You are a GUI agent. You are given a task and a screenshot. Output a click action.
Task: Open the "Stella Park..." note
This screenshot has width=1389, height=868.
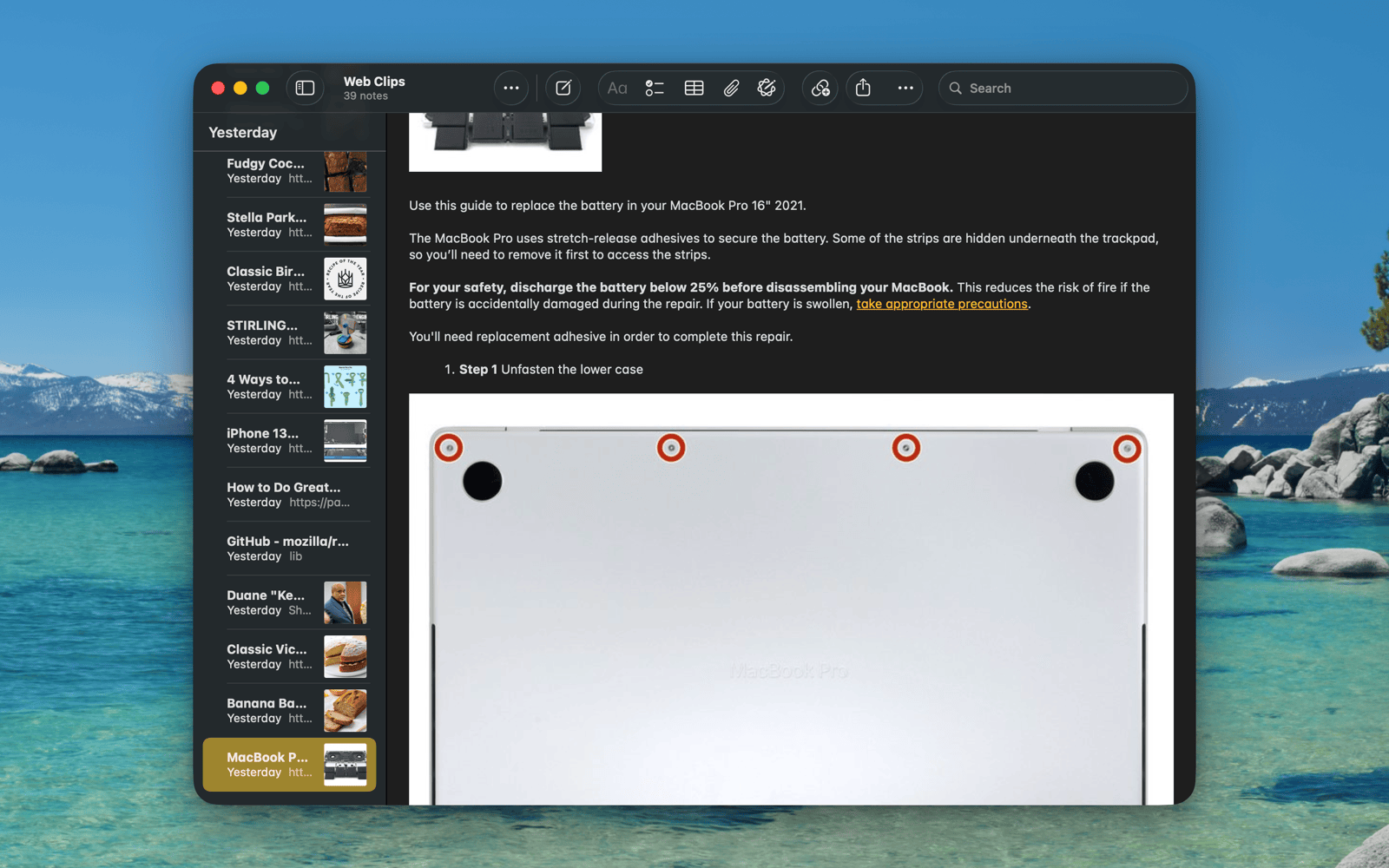pos(289,224)
